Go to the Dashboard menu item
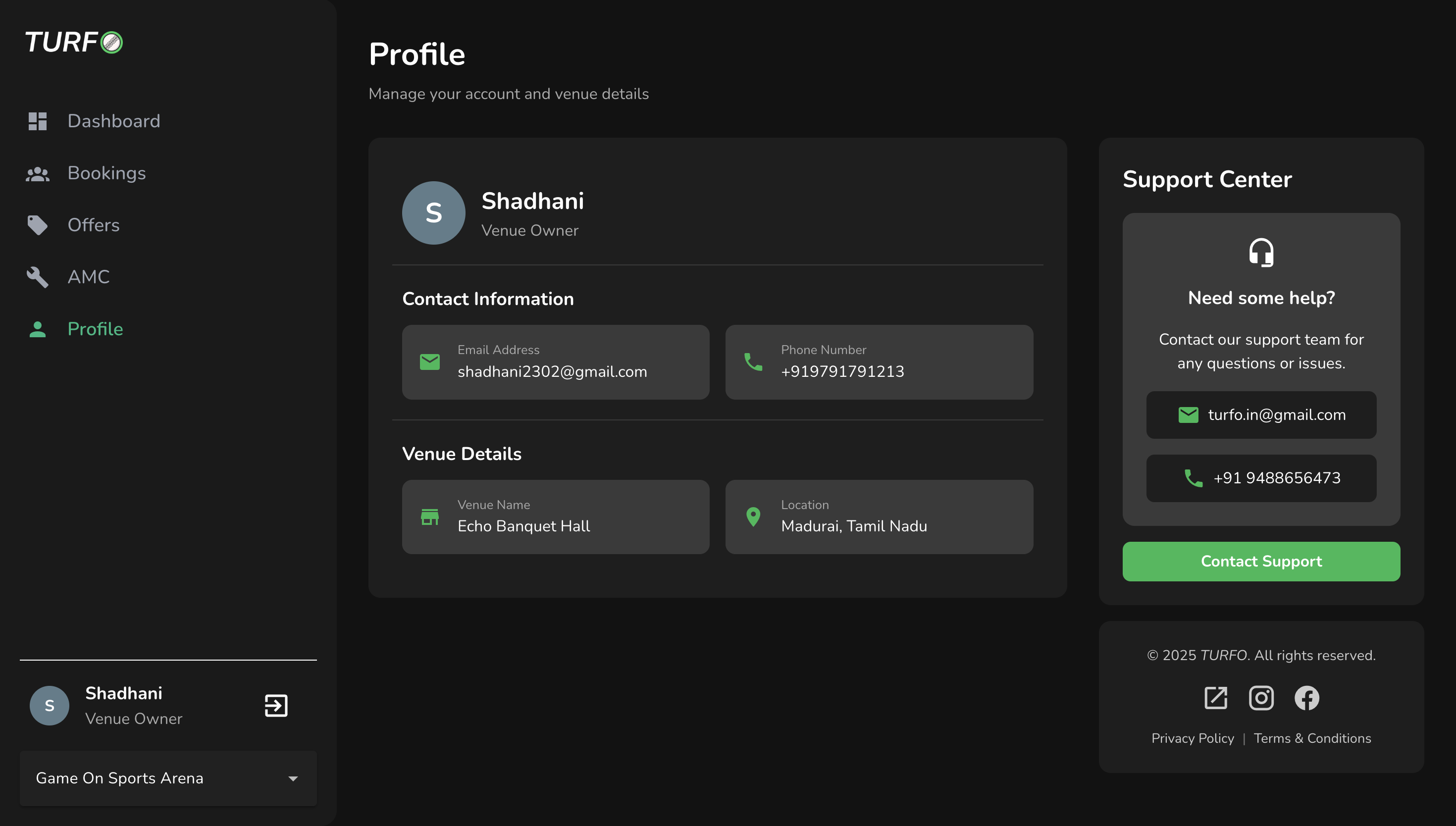The height and width of the screenshot is (826, 1456). point(113,121)
